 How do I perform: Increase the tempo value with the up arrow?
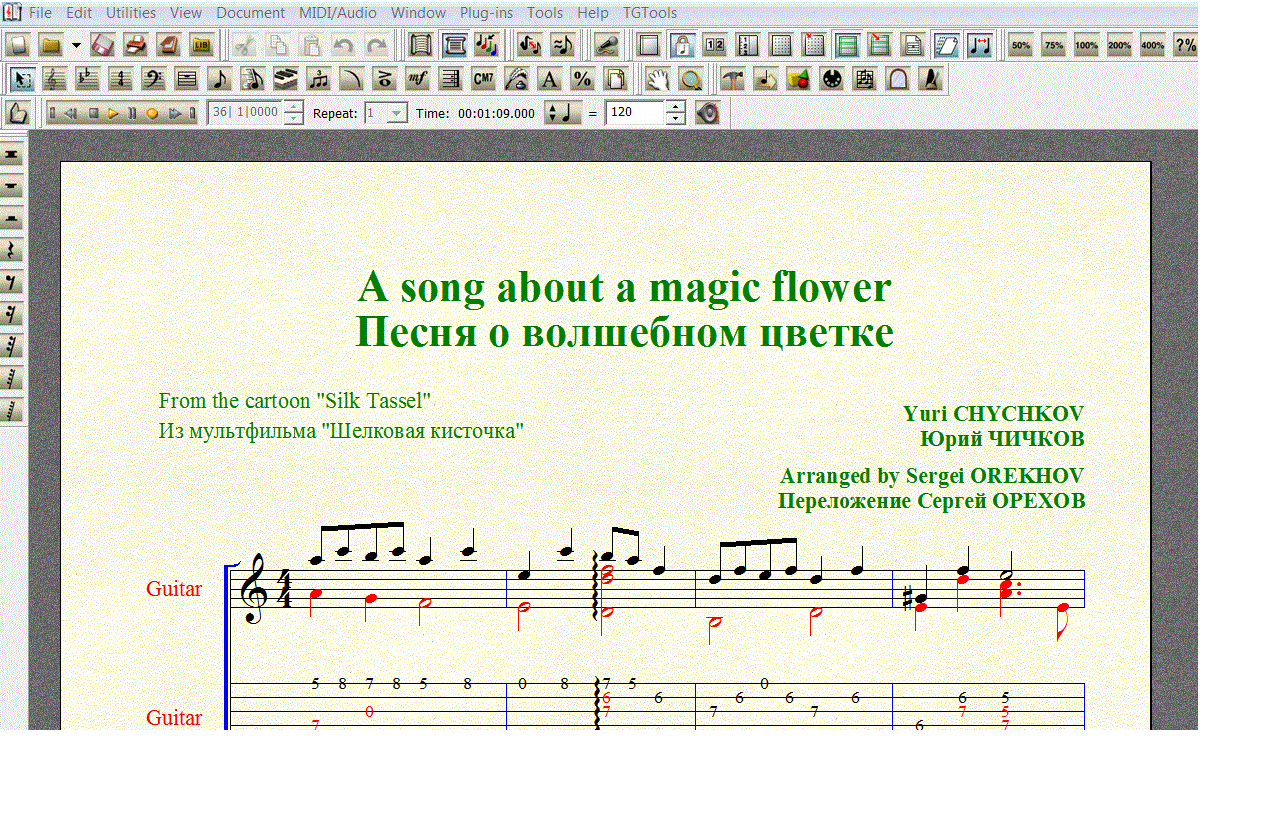point(676,107)
